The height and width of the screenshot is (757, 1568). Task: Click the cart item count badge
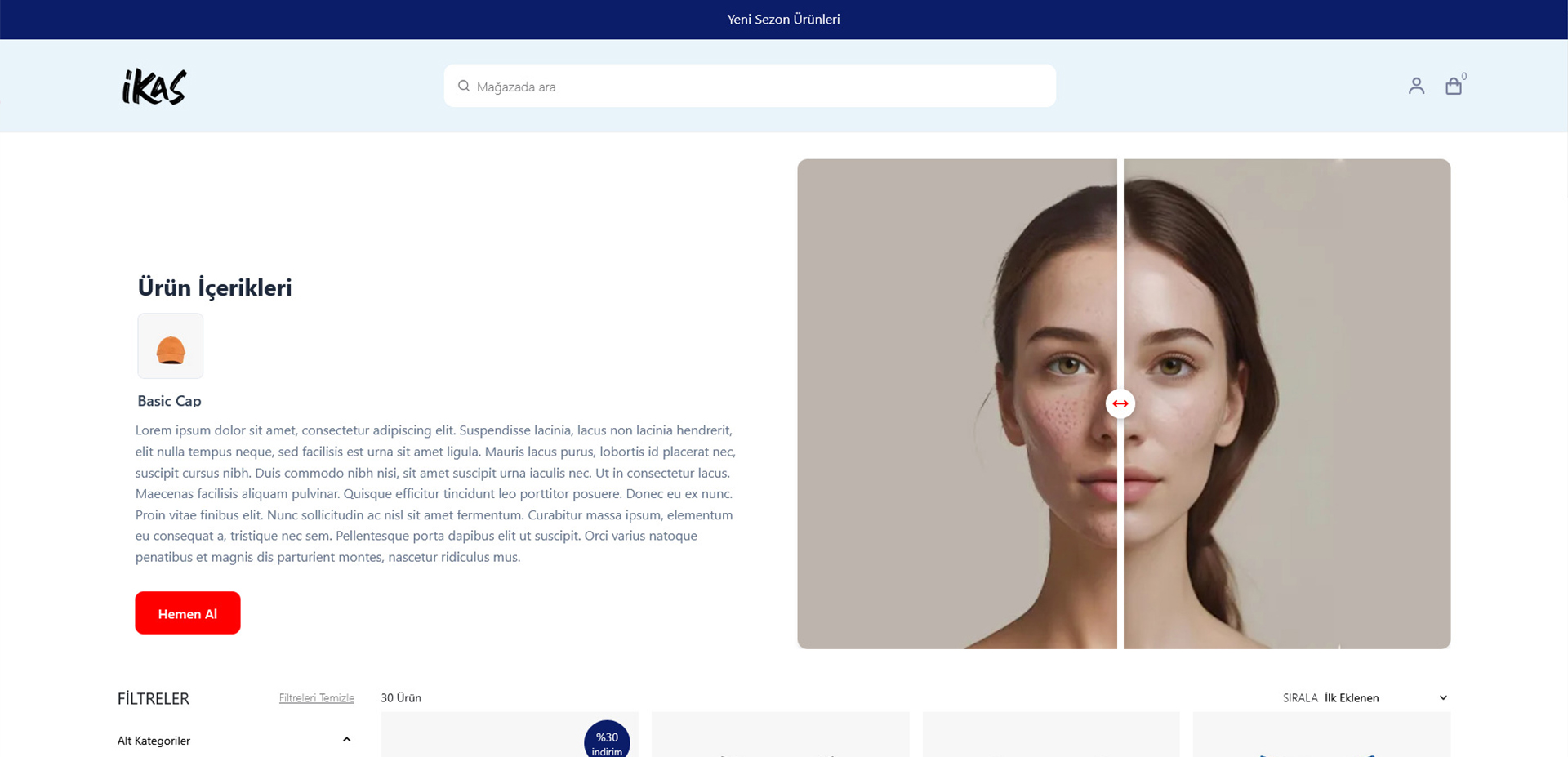tap(1464, 76)
